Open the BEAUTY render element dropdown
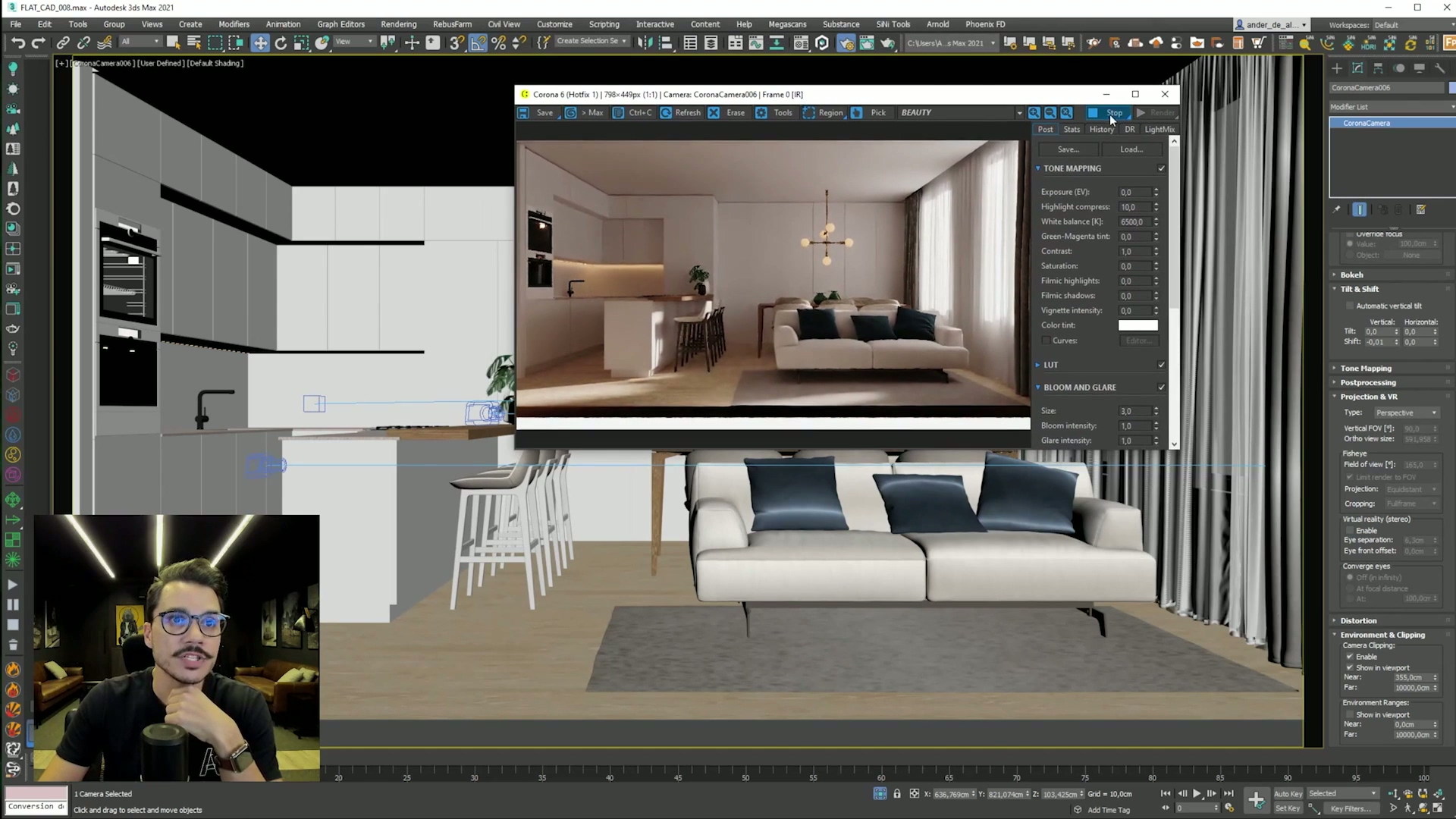Screen dimensions: 1456x819 coord(1018,113)
